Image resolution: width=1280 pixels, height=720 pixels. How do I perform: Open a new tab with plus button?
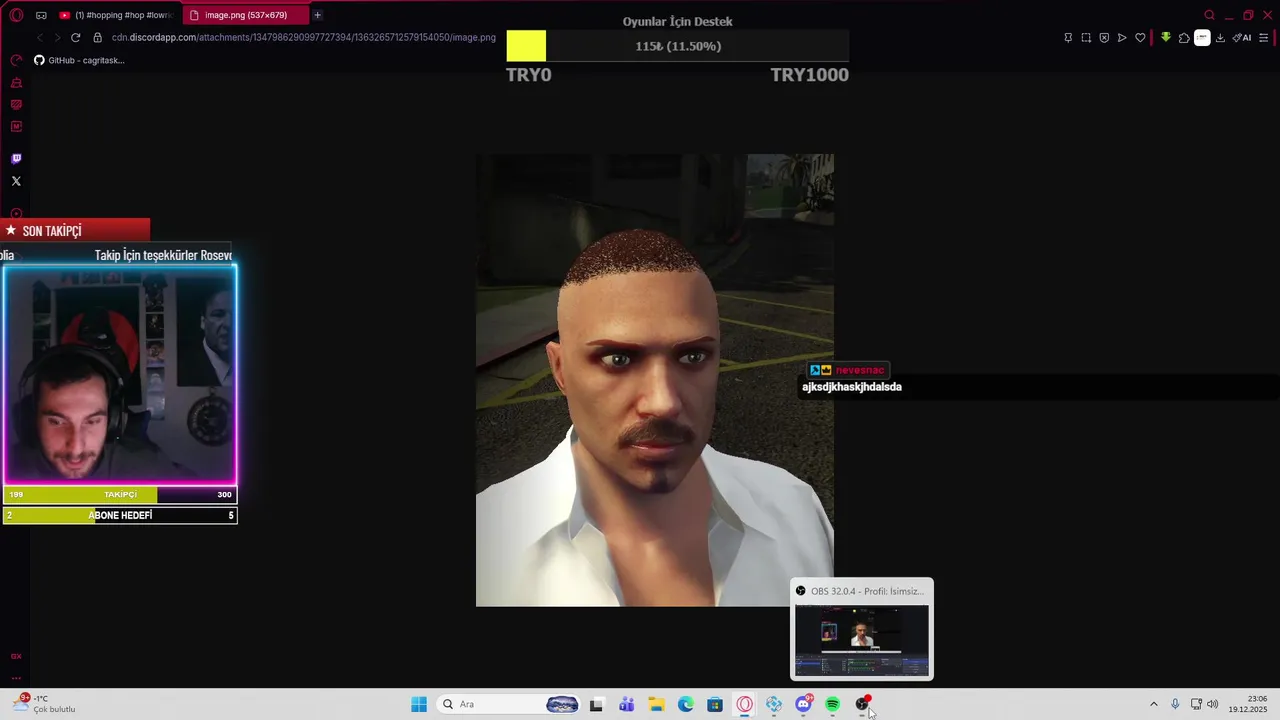coord(318,15)
